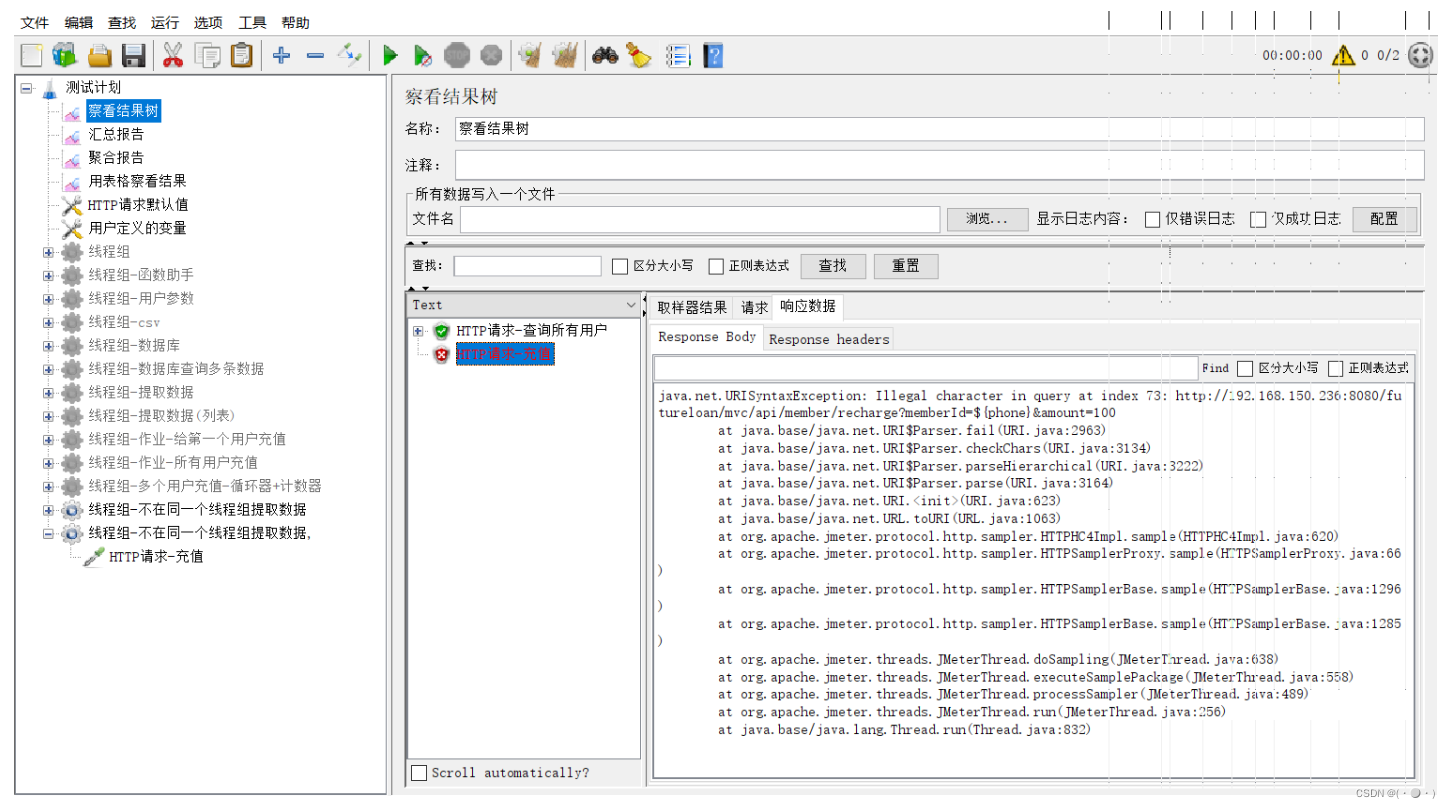Screen dimensions: 1450x808
Task: Click the Open file folder icon
Action: point(100,56)
